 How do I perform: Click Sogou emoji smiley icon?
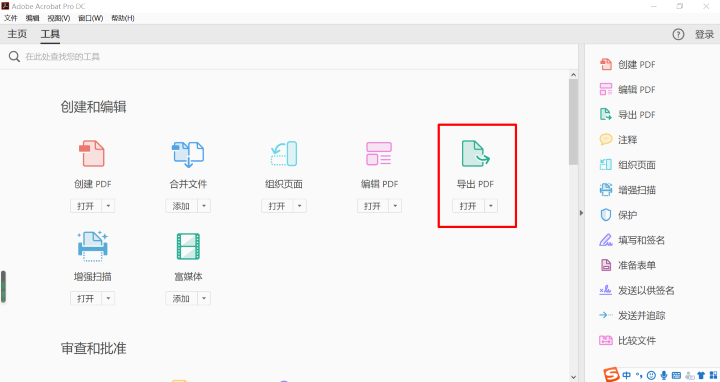pos(651,375)
